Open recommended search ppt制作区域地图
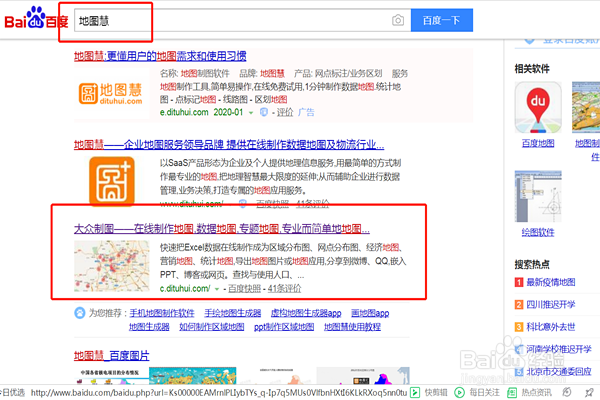 (284, 327)
